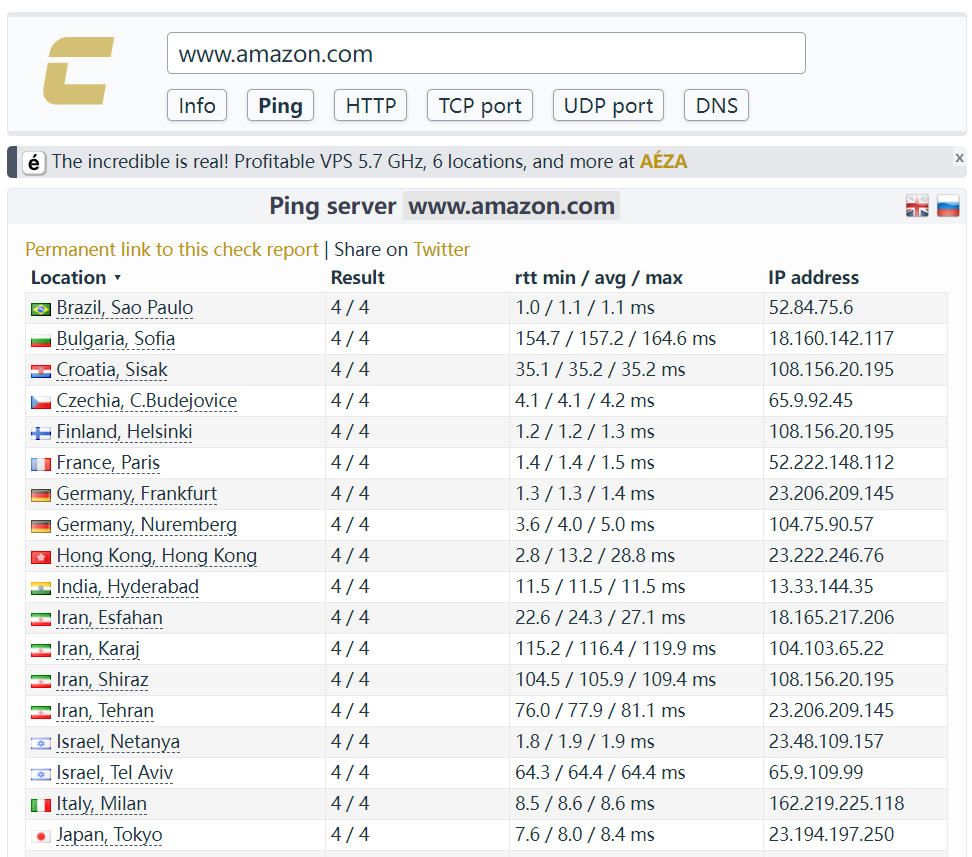Click the flag beside Germany, Frankfurt
This screenshot has width=972, height=857.
[x=41, y=495]
